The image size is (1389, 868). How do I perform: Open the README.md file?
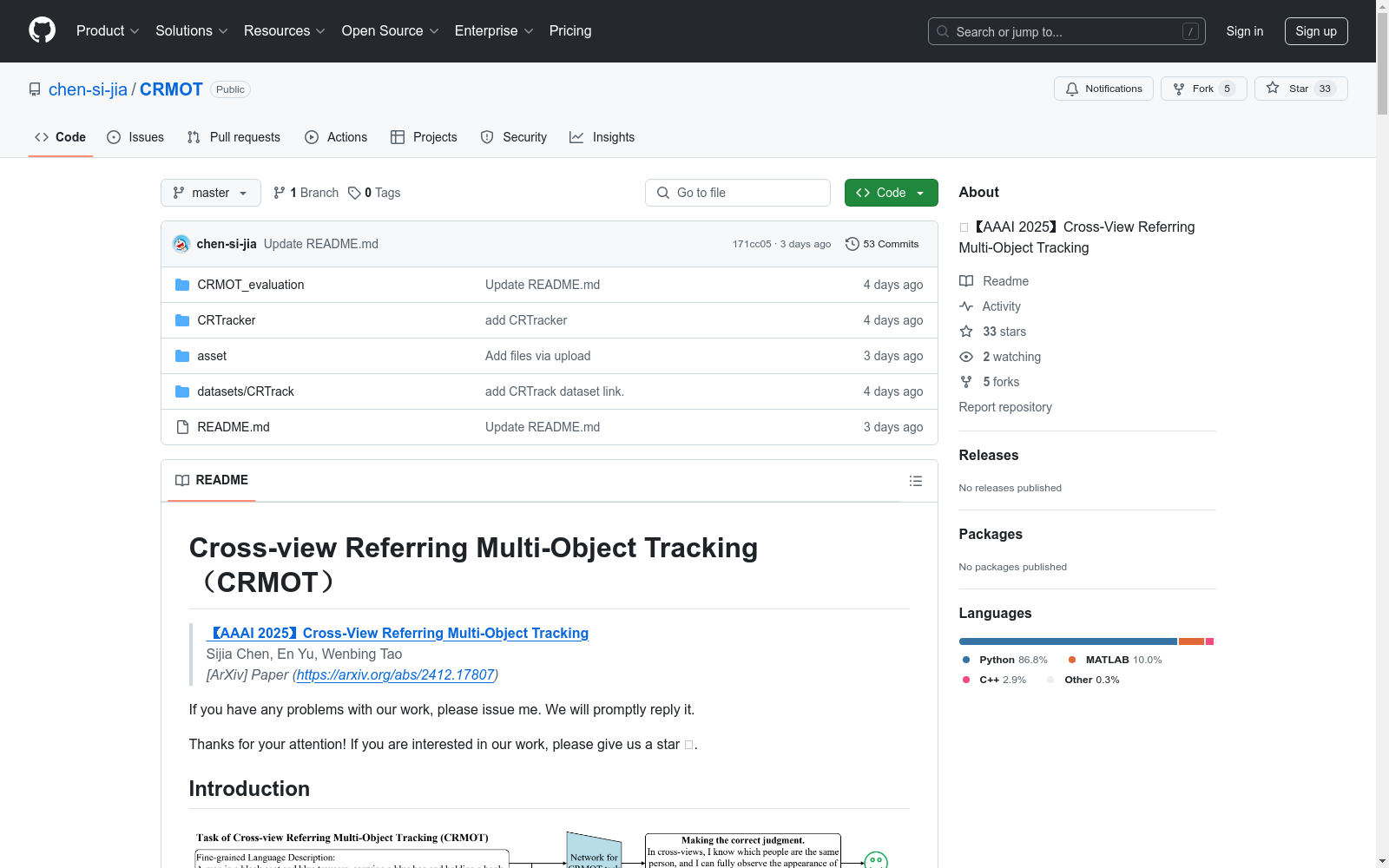click(x=234, y=427)
